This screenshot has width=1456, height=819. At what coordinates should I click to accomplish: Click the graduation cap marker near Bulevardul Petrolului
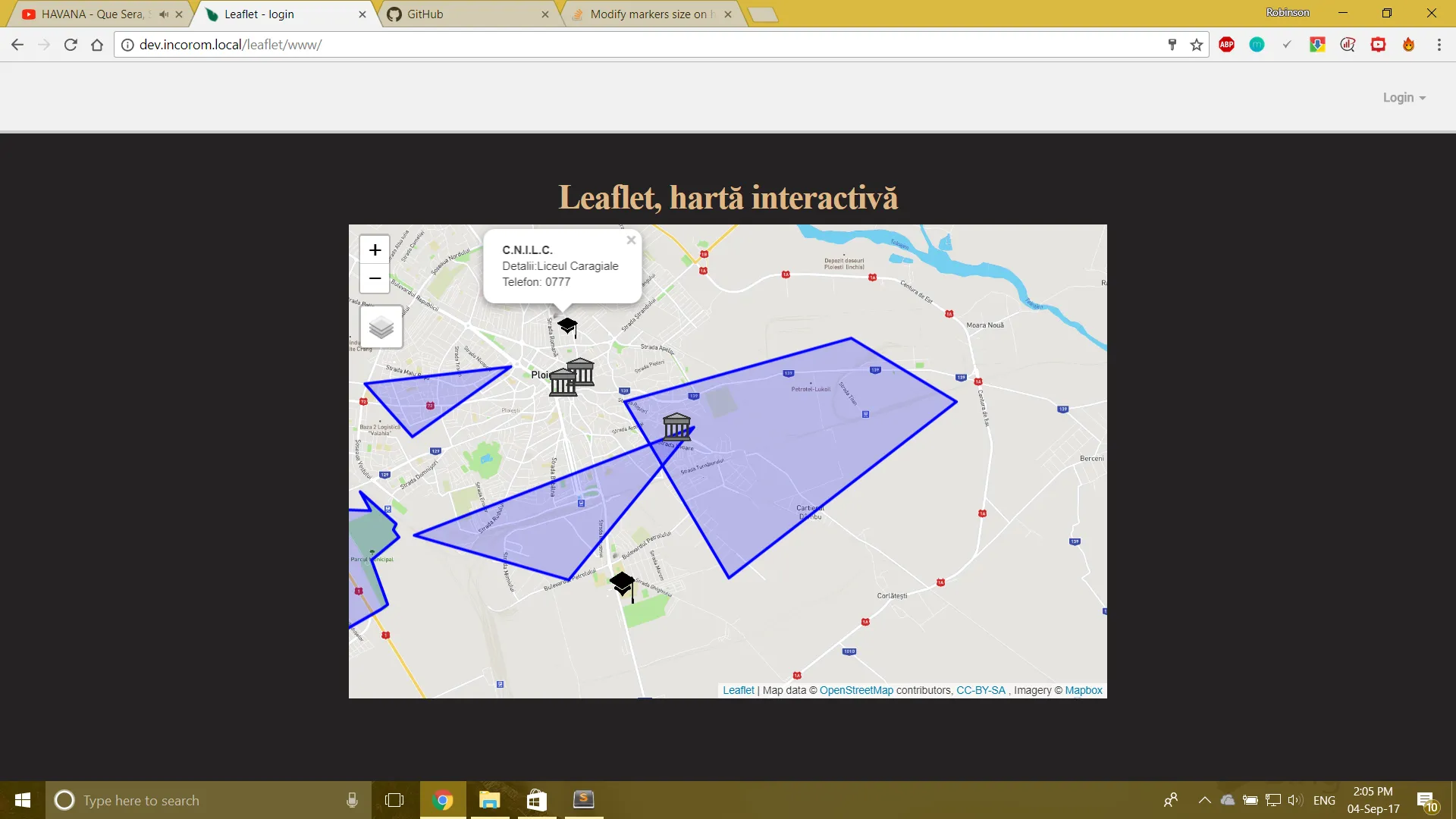click(623, 585)
